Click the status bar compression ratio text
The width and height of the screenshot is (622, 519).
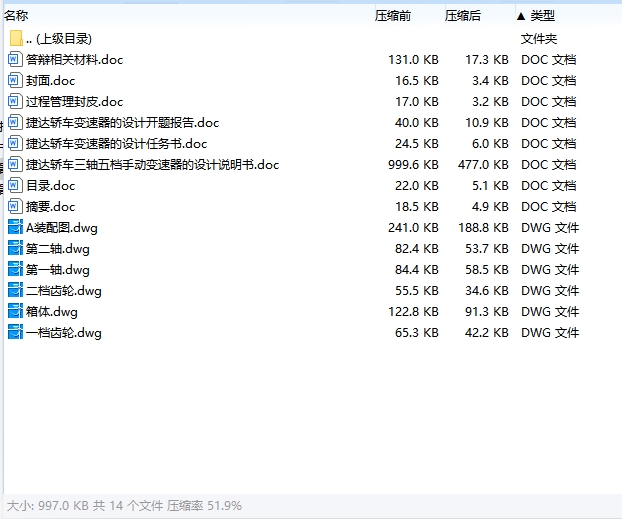click(x=204, y=506)
